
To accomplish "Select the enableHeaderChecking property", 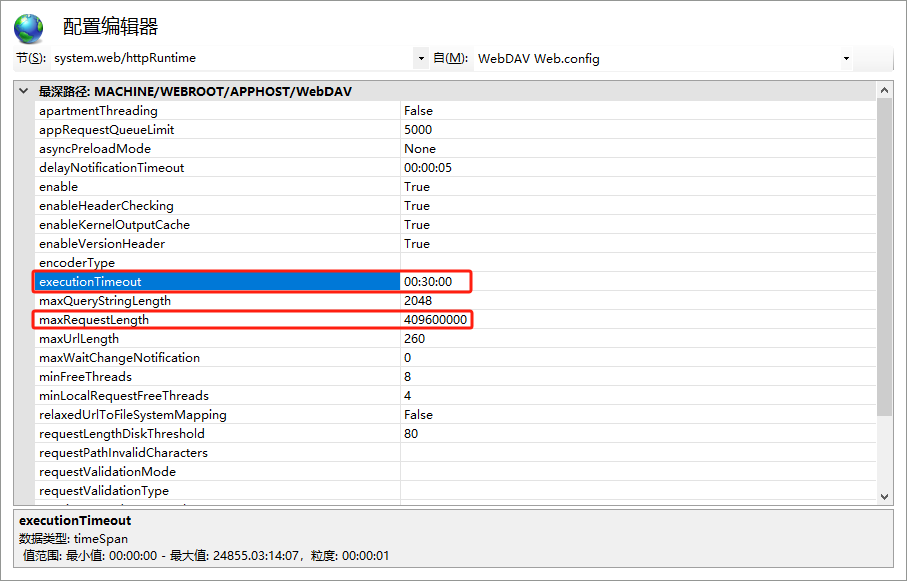I will click(x=106, y=206).
